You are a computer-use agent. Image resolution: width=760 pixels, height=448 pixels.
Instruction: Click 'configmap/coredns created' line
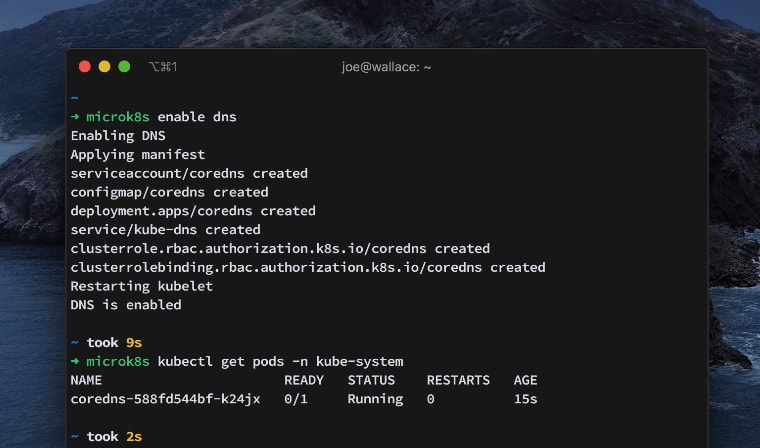pyautogui.click(x=169, y=192)
